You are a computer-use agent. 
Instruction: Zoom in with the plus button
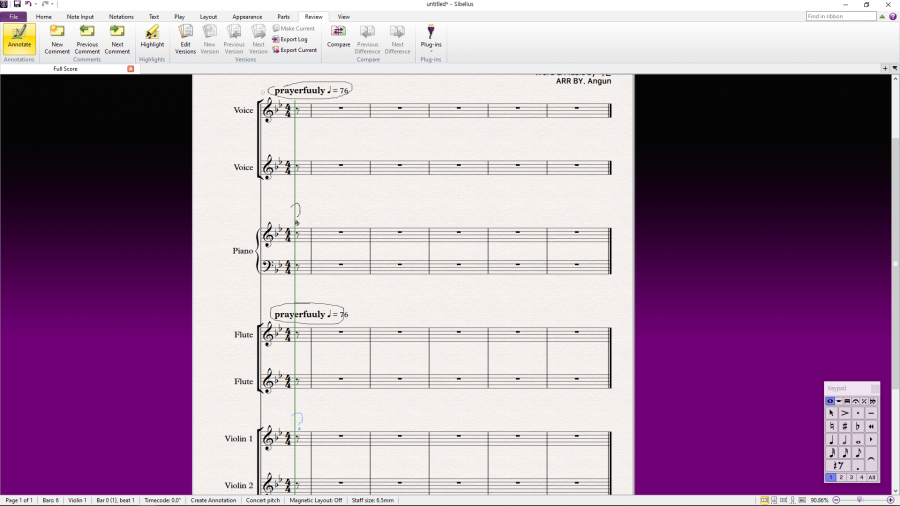(890, 500)
